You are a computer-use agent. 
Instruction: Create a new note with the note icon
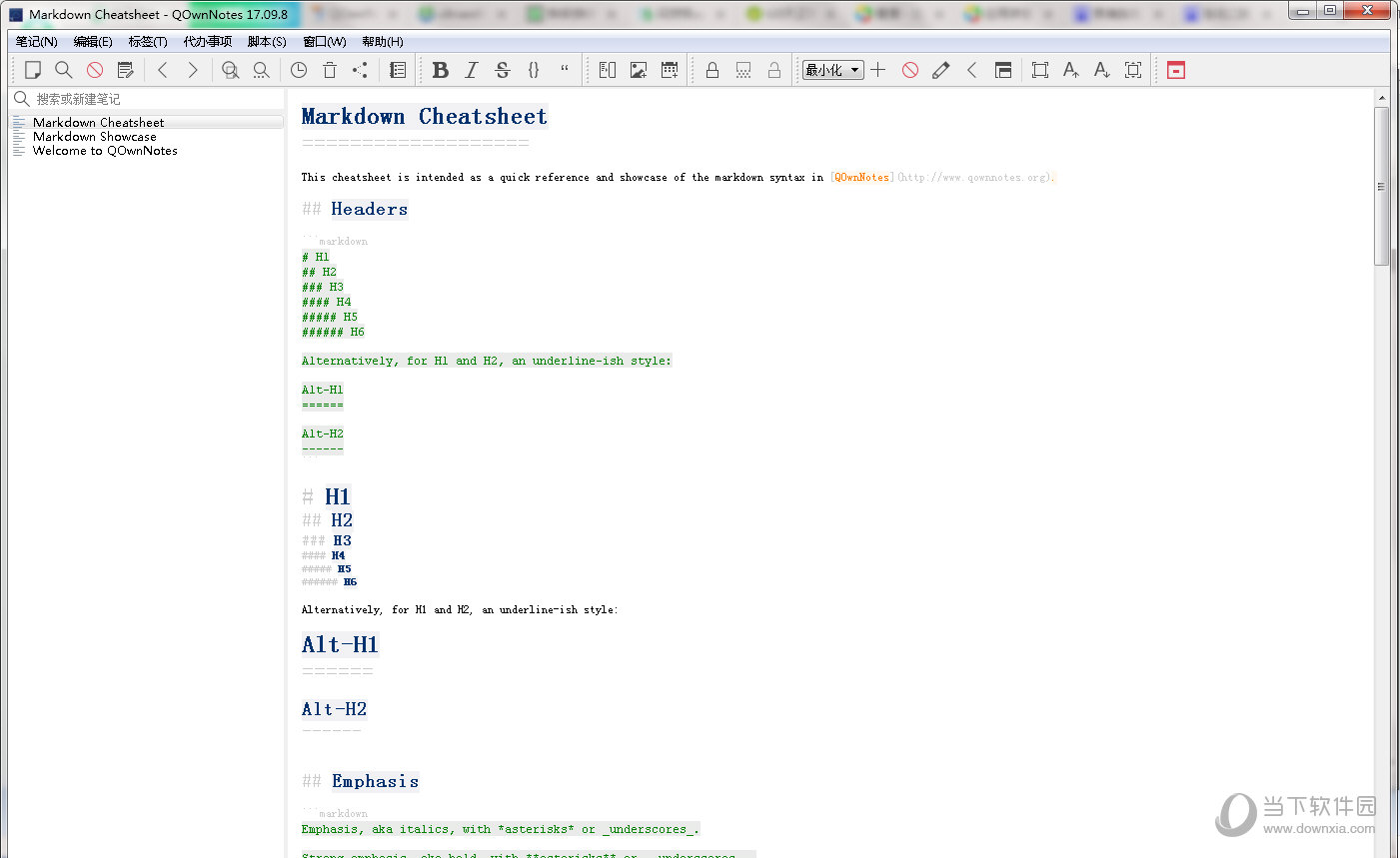click(x=33, y=70)
